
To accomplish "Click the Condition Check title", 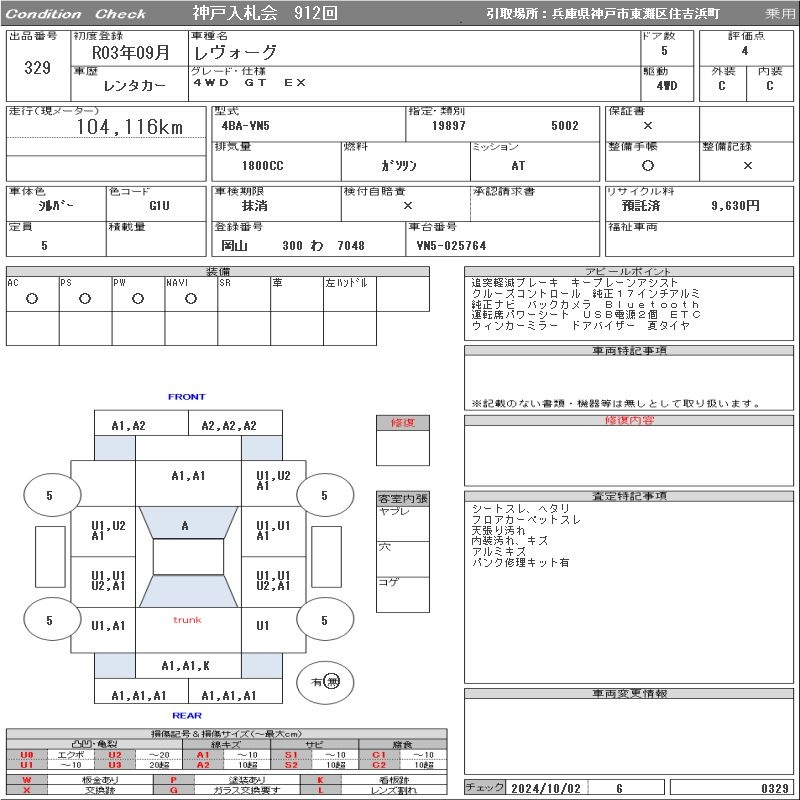I will 76,14.
